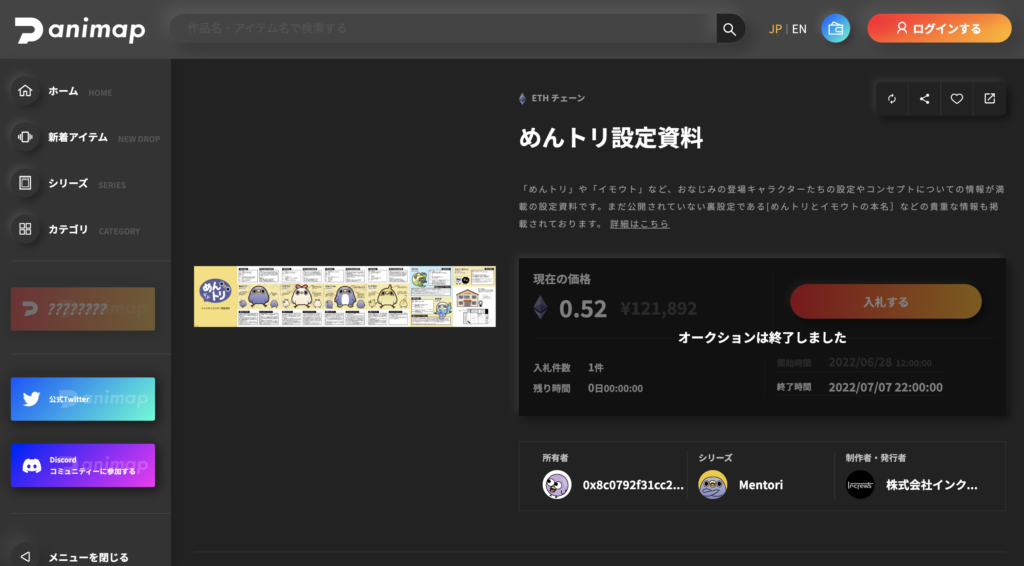
Task: Click the price value 0.52
Action: (583, 308)
